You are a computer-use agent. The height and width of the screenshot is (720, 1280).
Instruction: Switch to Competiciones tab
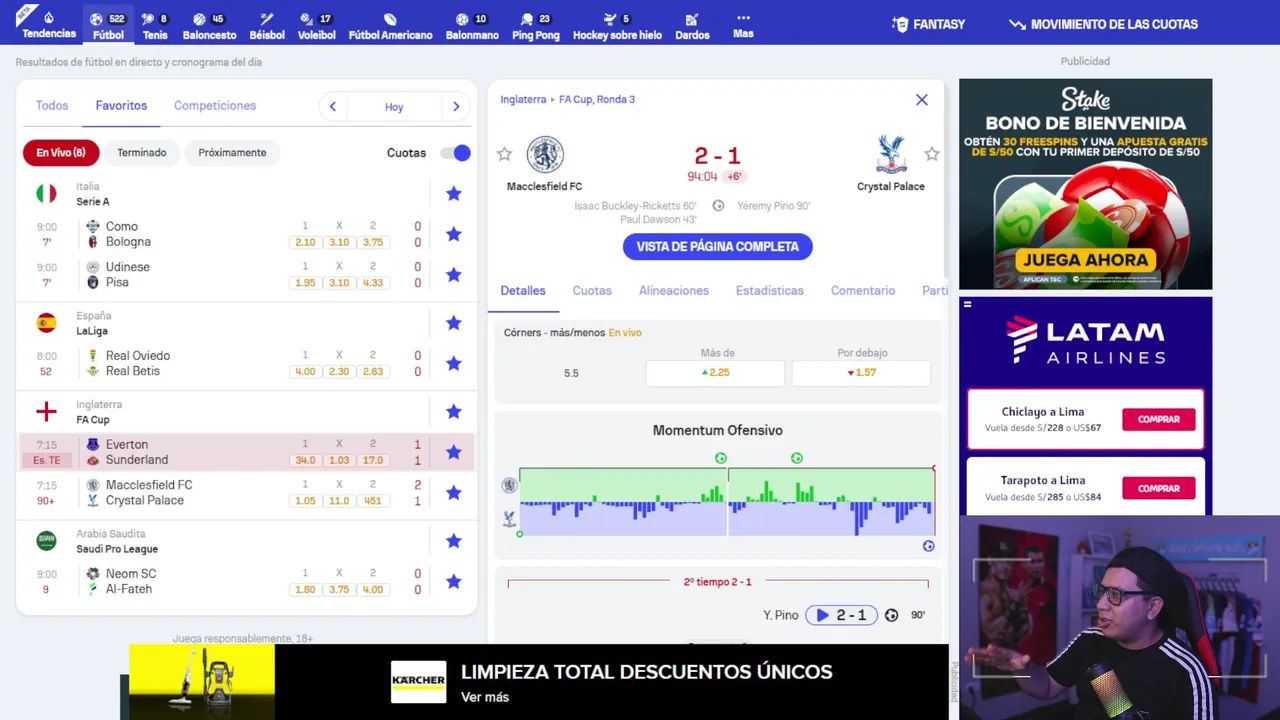point(215,105)
